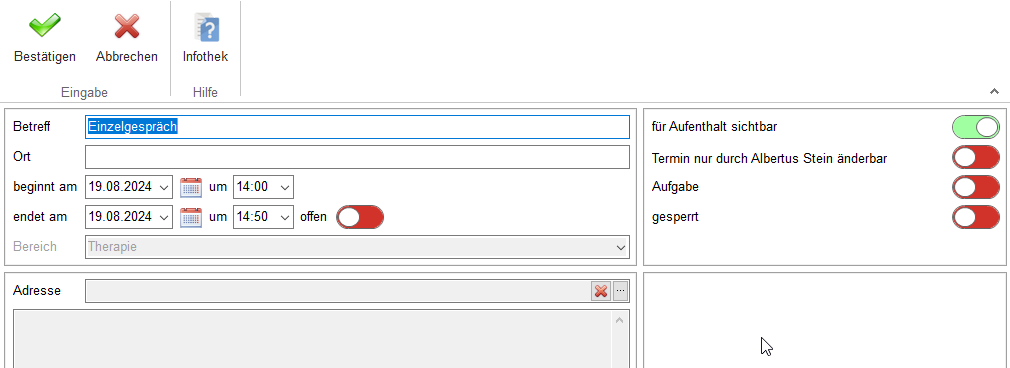Expand the 'endet am' date dropdown

point(165,217)
